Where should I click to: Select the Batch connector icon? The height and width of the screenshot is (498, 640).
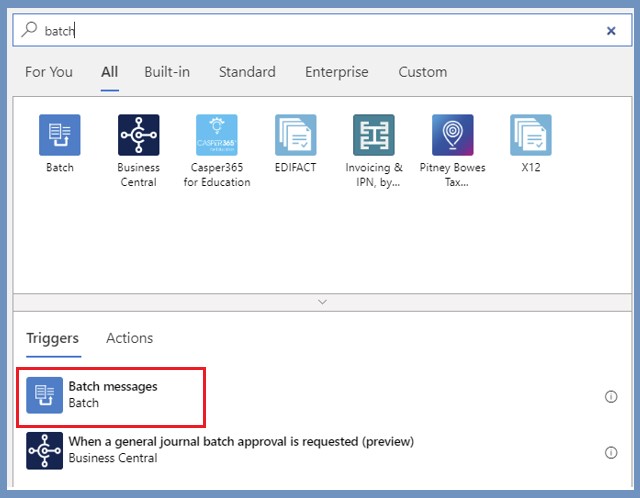tap(60, 135)
